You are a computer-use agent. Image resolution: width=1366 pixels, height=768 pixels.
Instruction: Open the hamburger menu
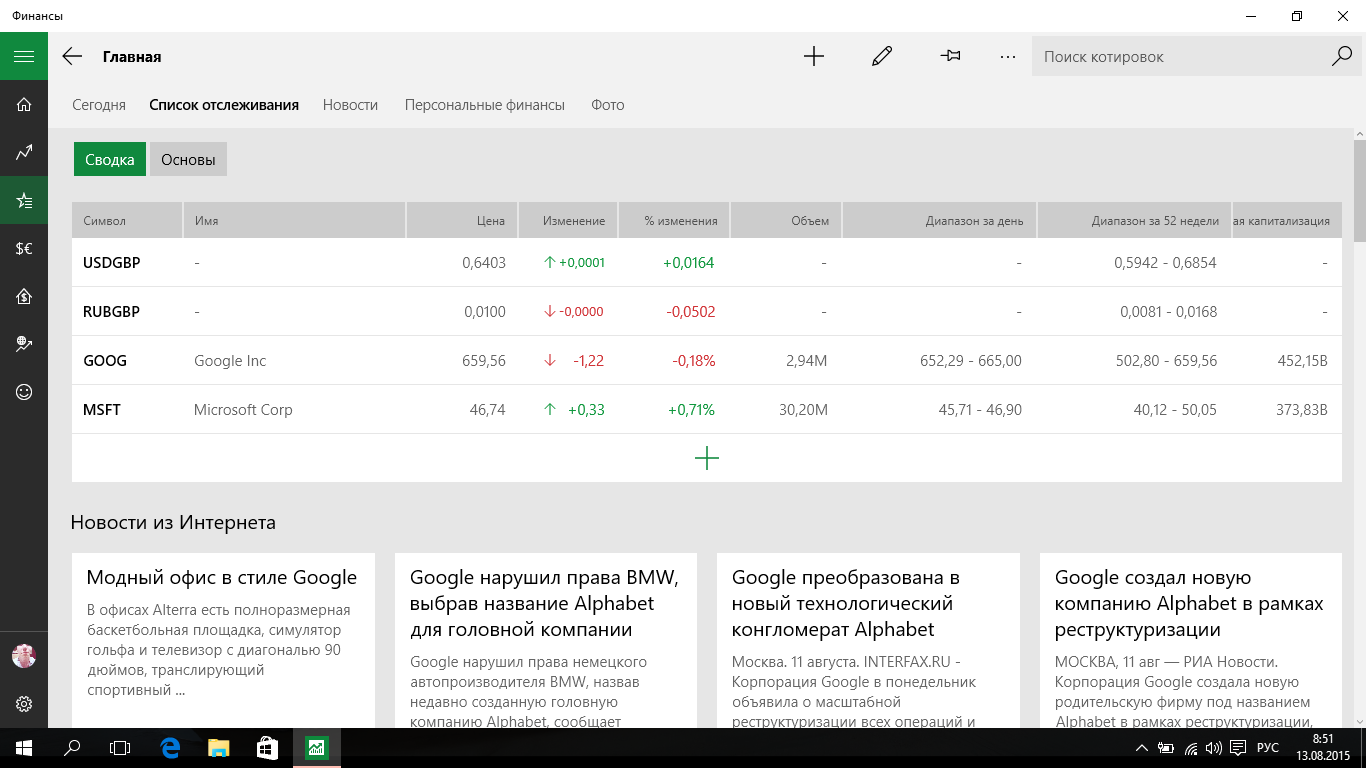24,57
